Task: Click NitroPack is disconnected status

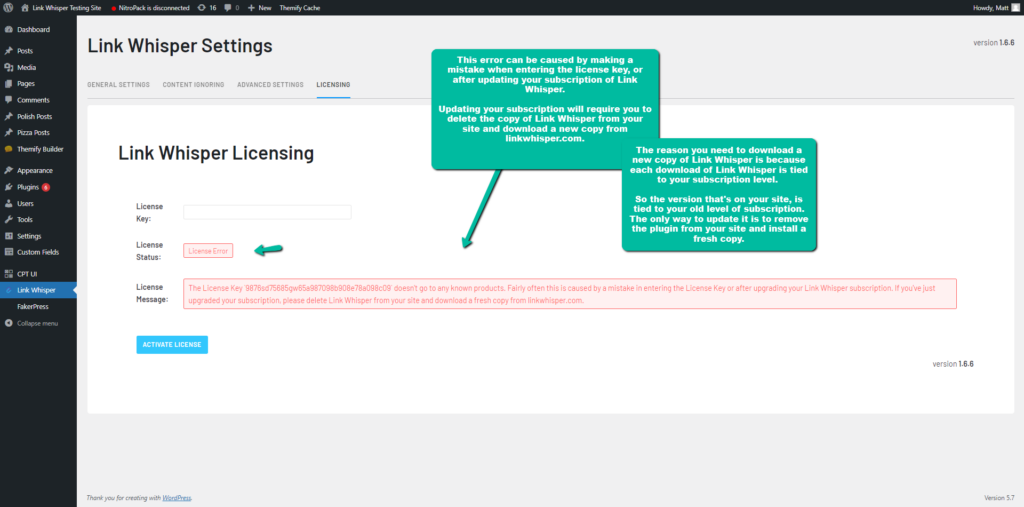Action: [x=150, y=8]
